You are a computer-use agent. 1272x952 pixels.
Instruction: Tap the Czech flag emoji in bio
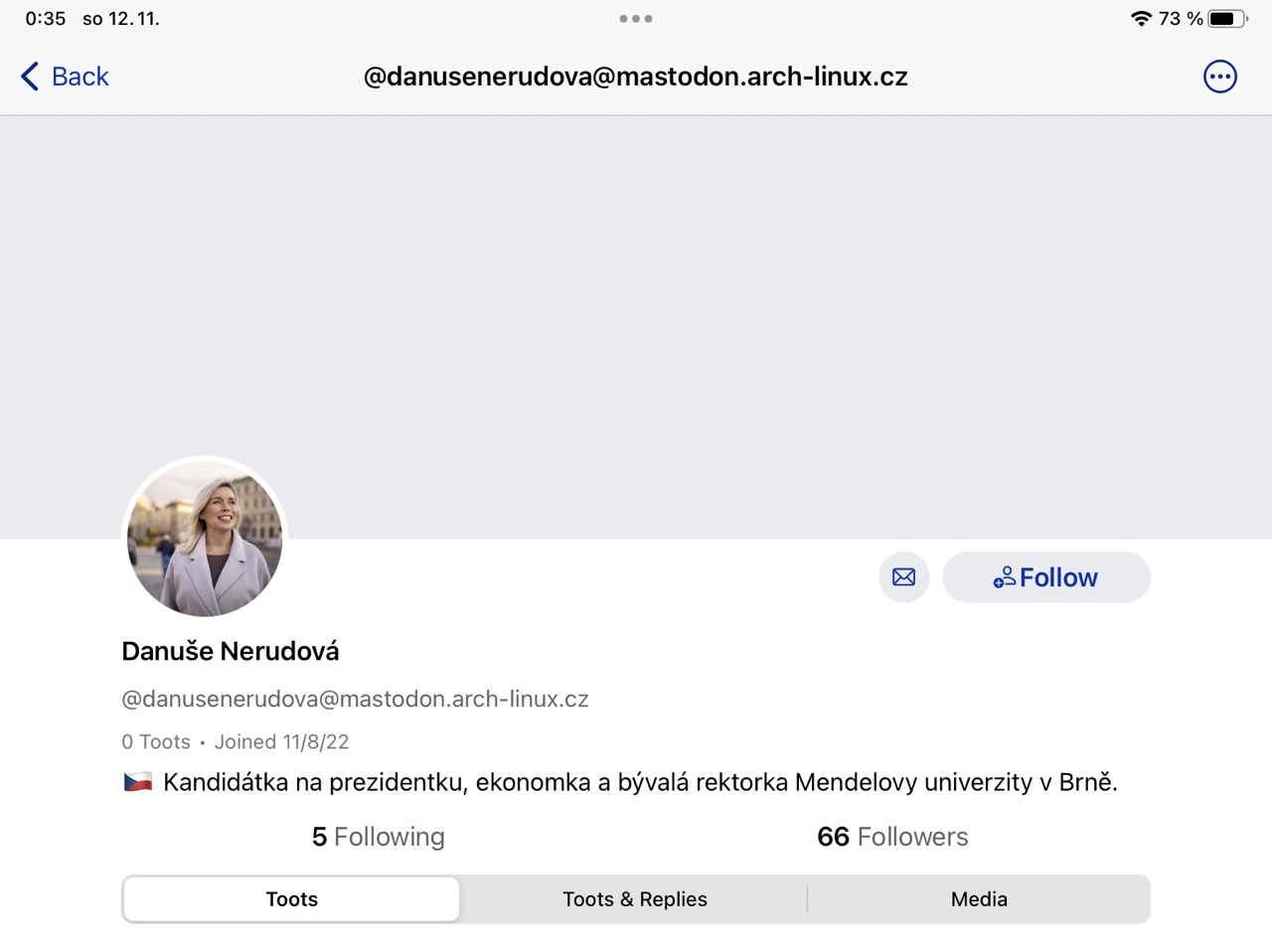point(138,782)
